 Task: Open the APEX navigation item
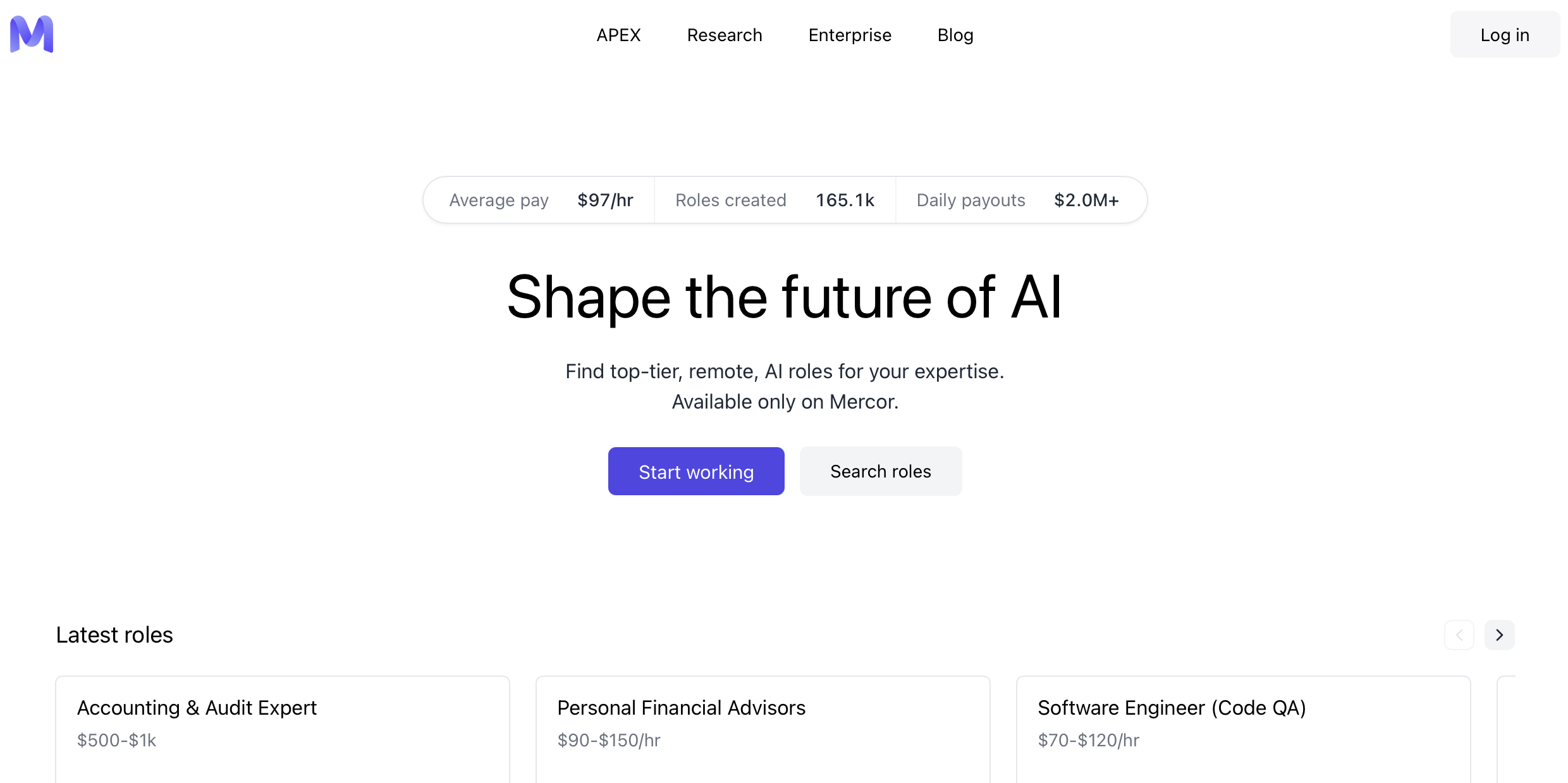click(618, 35)
